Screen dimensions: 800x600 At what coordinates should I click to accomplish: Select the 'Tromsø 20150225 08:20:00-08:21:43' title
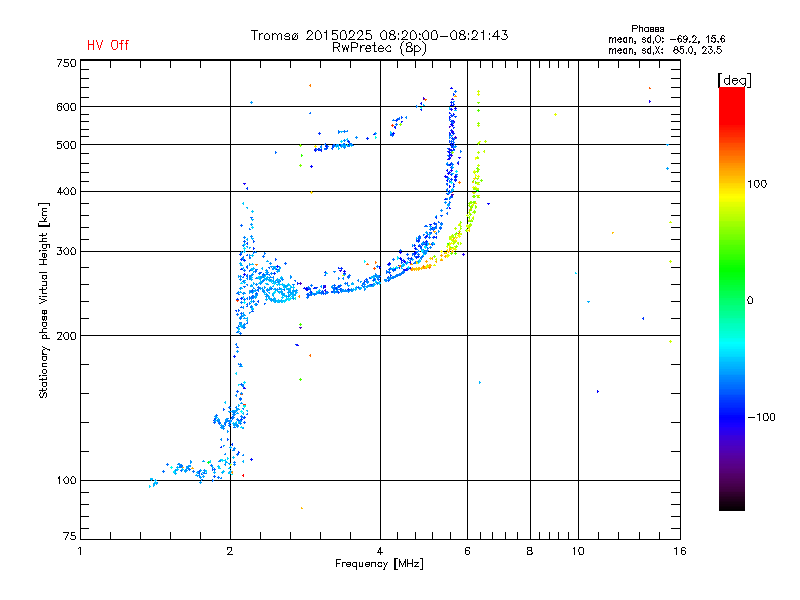pos(379,35)
